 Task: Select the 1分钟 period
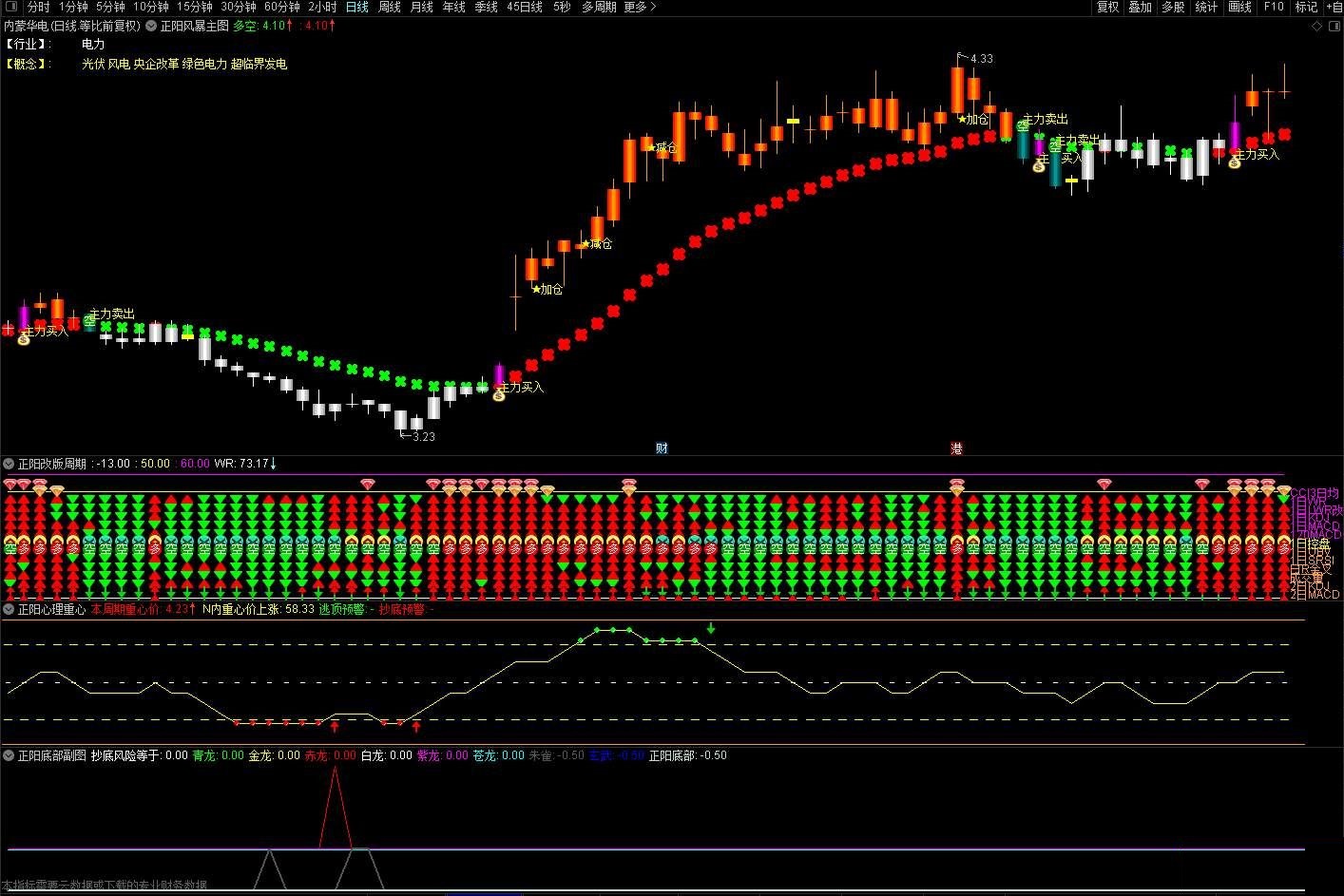click(73, 7)
